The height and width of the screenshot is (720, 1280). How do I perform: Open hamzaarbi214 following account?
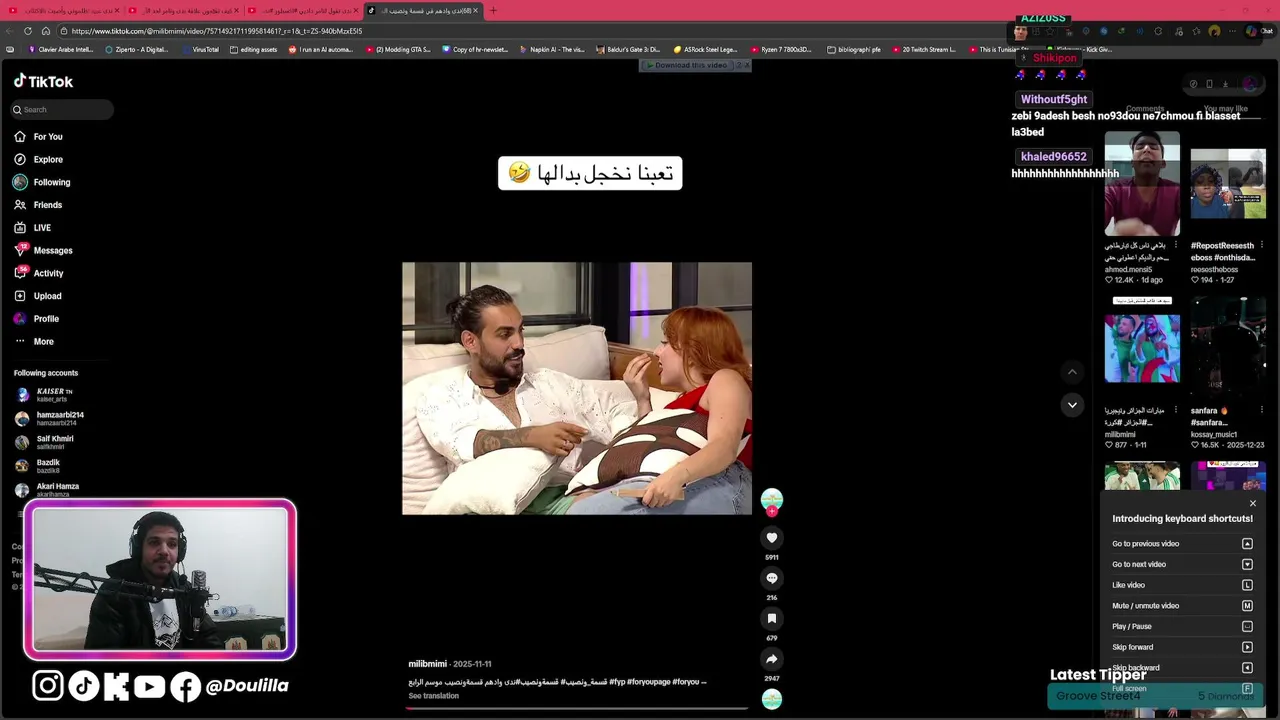tap(50, 419)
